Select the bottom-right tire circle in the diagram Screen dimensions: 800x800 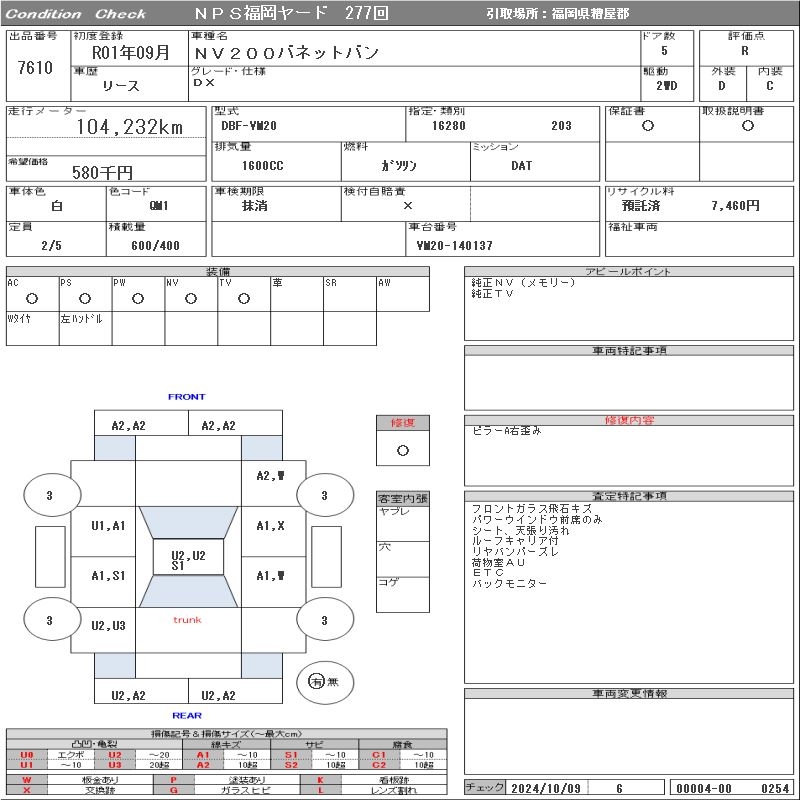point(324,620)
